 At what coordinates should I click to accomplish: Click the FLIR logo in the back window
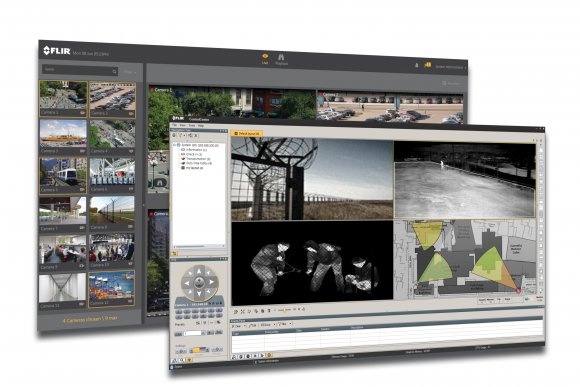pos(57,51)
